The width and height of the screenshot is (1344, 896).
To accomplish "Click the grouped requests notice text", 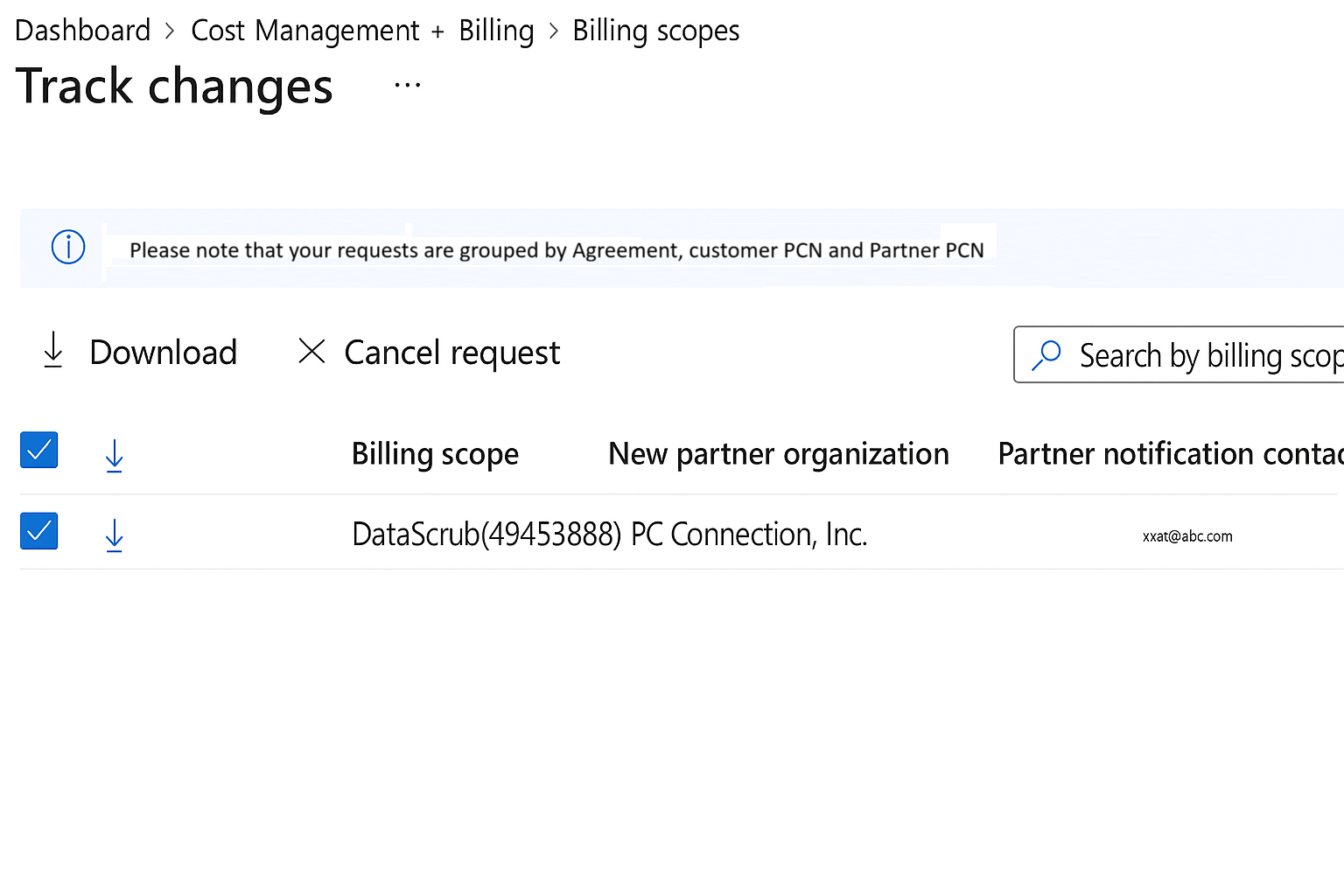I will [556, 250].
